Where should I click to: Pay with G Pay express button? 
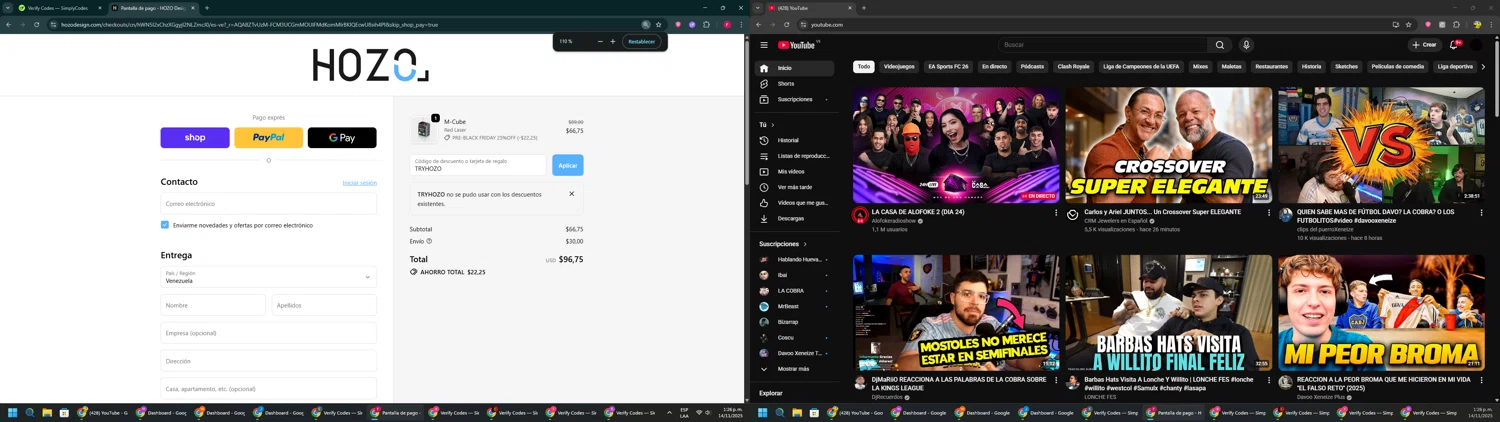(342, 138)
